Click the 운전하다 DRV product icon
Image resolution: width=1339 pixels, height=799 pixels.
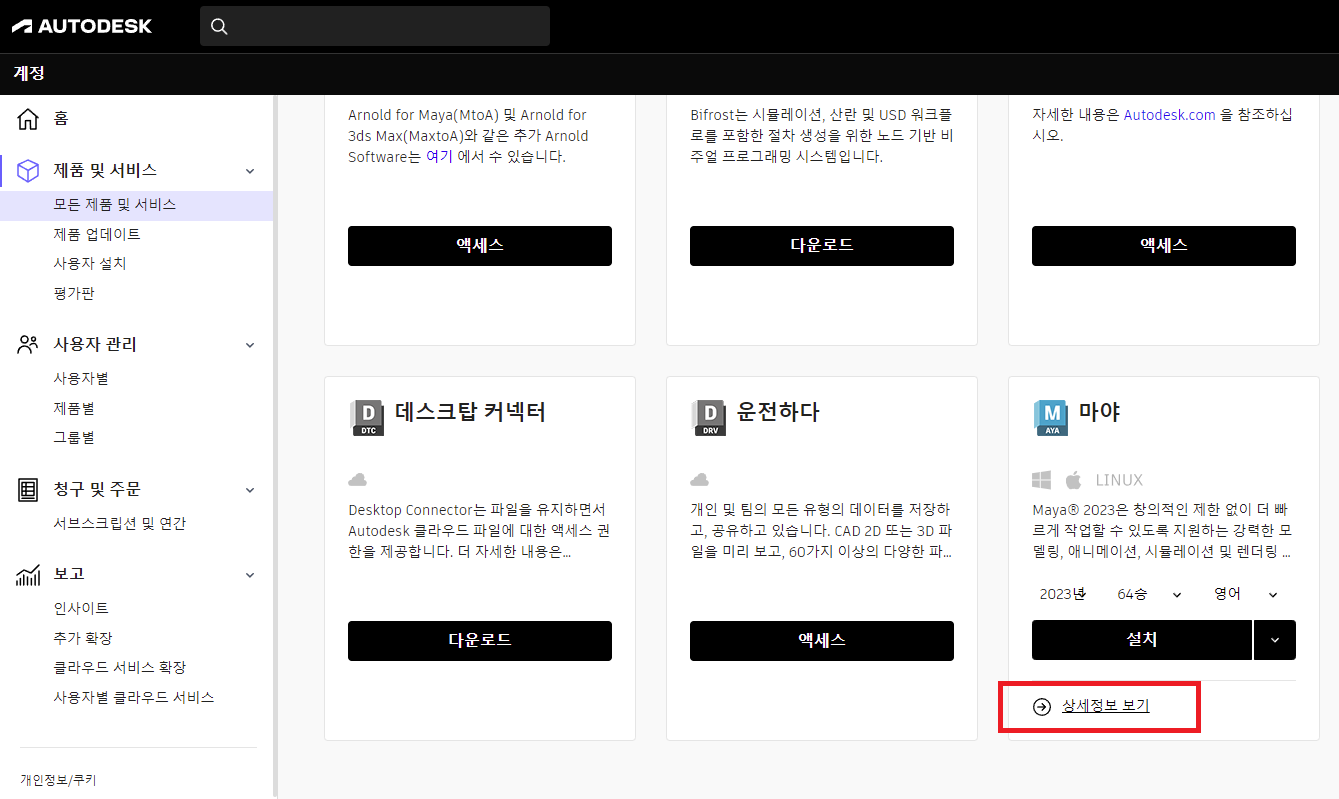(709, 418)
